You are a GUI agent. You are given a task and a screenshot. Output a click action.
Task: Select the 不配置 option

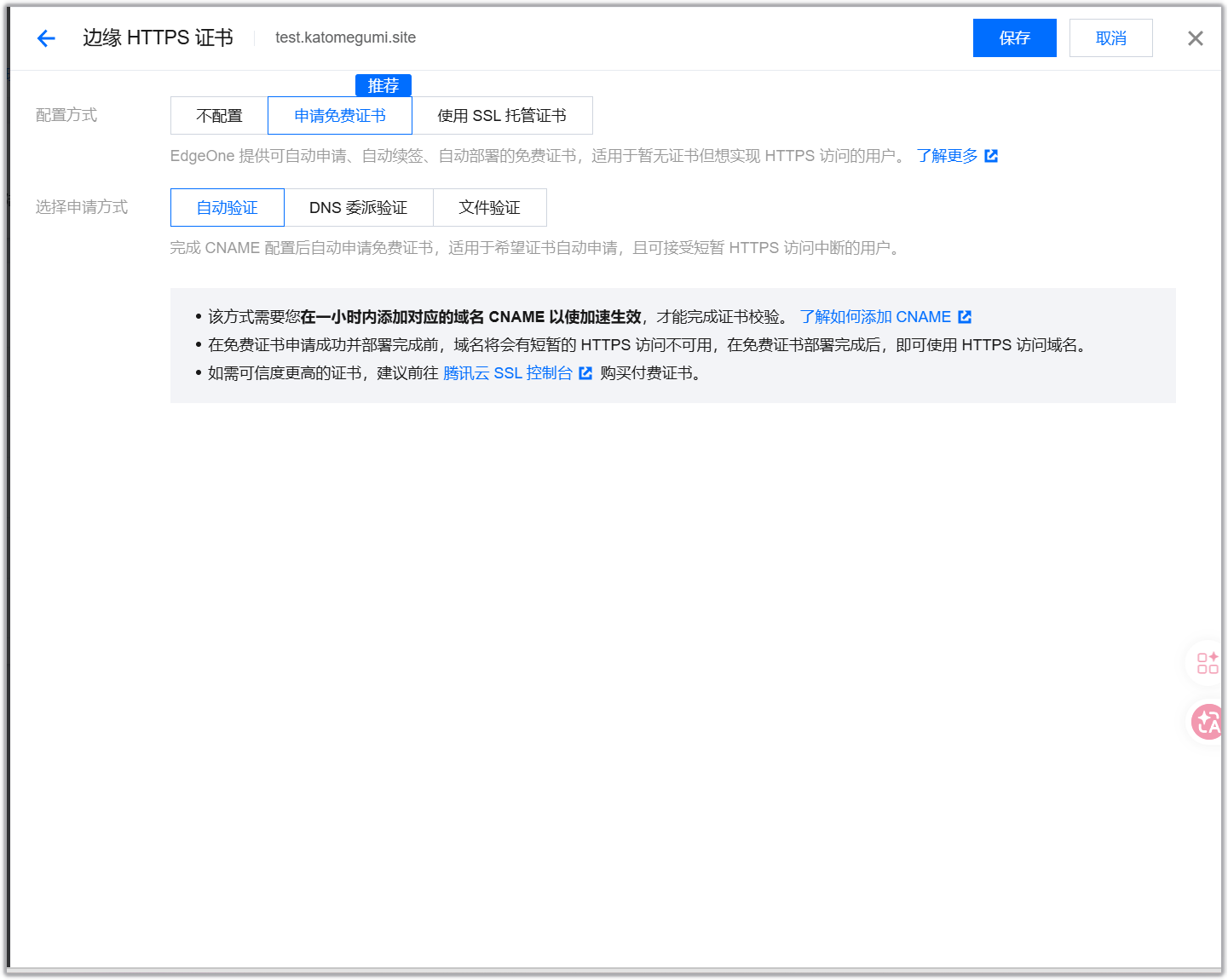[x=219, y=116]
